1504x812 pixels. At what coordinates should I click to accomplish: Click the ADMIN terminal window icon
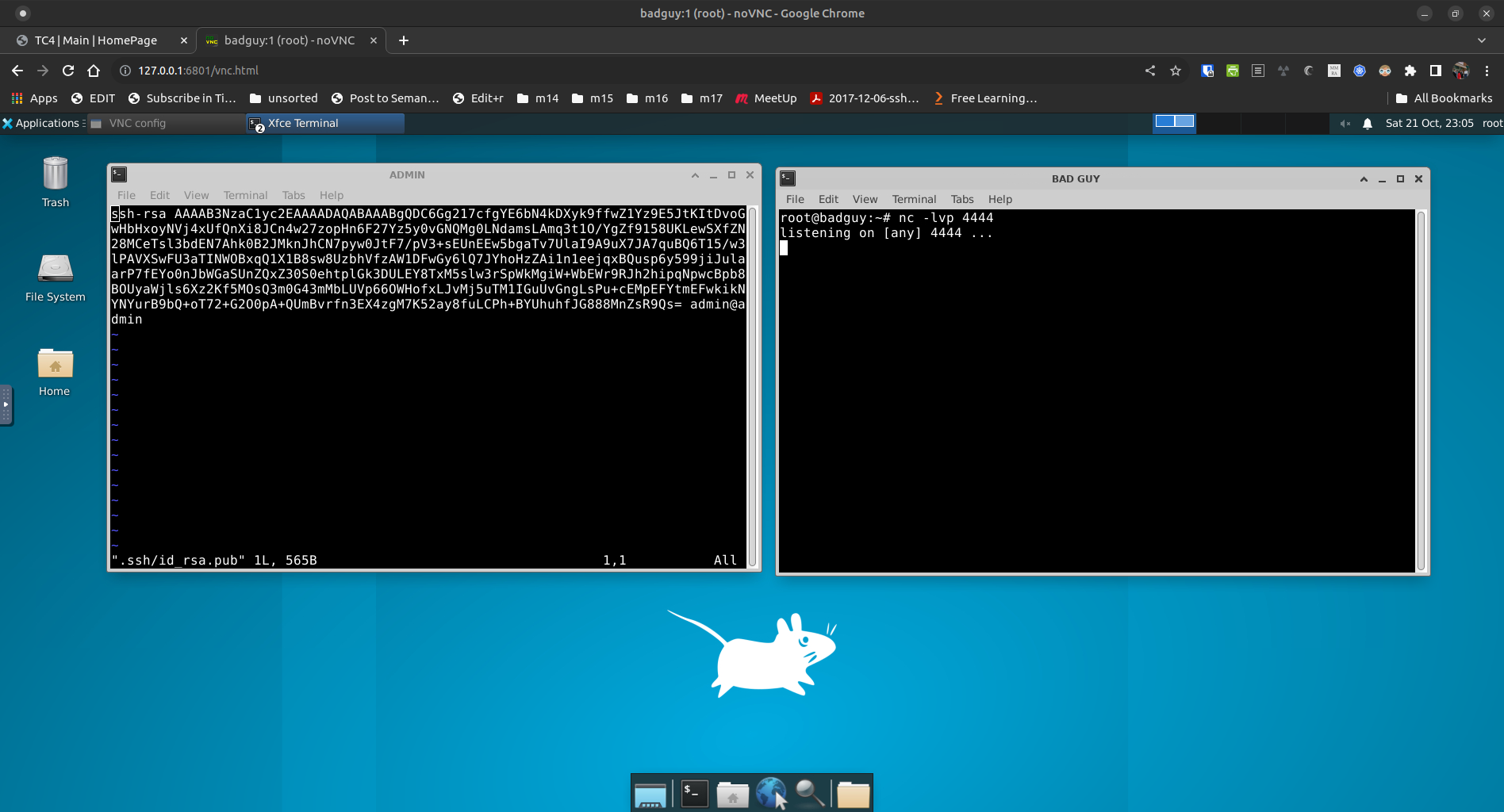119,174
